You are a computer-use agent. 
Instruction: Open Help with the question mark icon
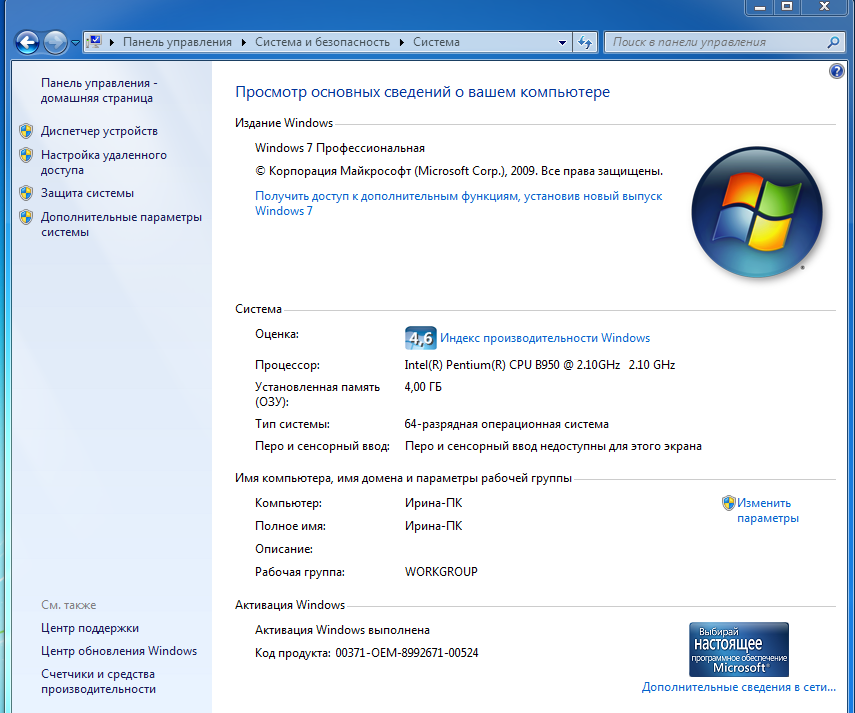[836, 71]
